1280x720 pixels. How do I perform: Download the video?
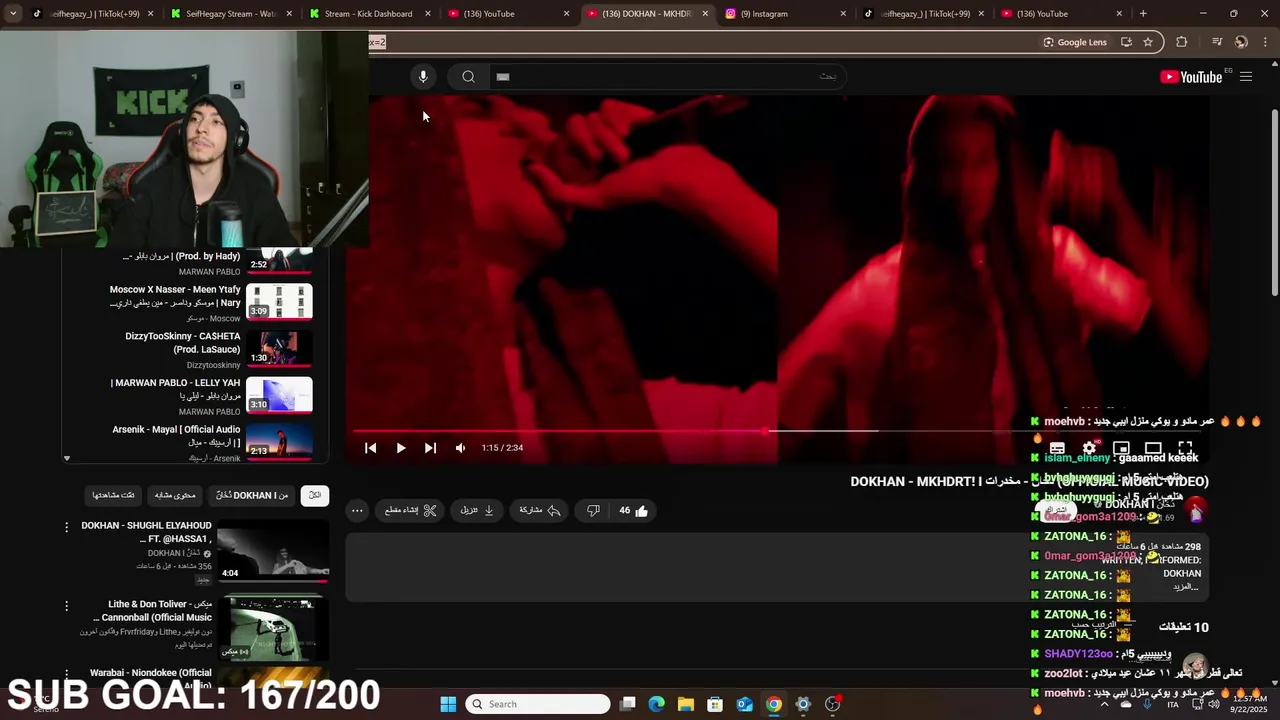click(477, 511)
